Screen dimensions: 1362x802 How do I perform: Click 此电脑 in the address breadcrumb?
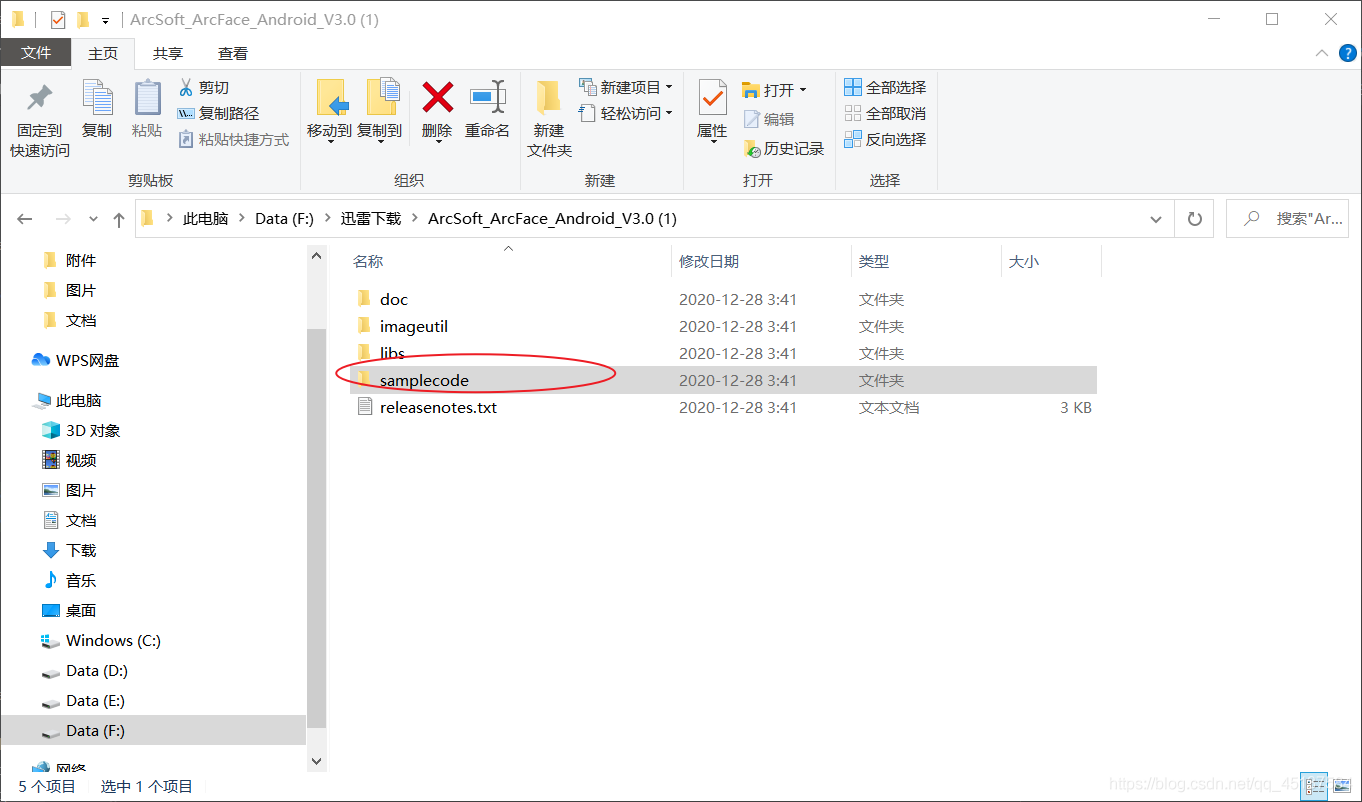tap(205, 219)
